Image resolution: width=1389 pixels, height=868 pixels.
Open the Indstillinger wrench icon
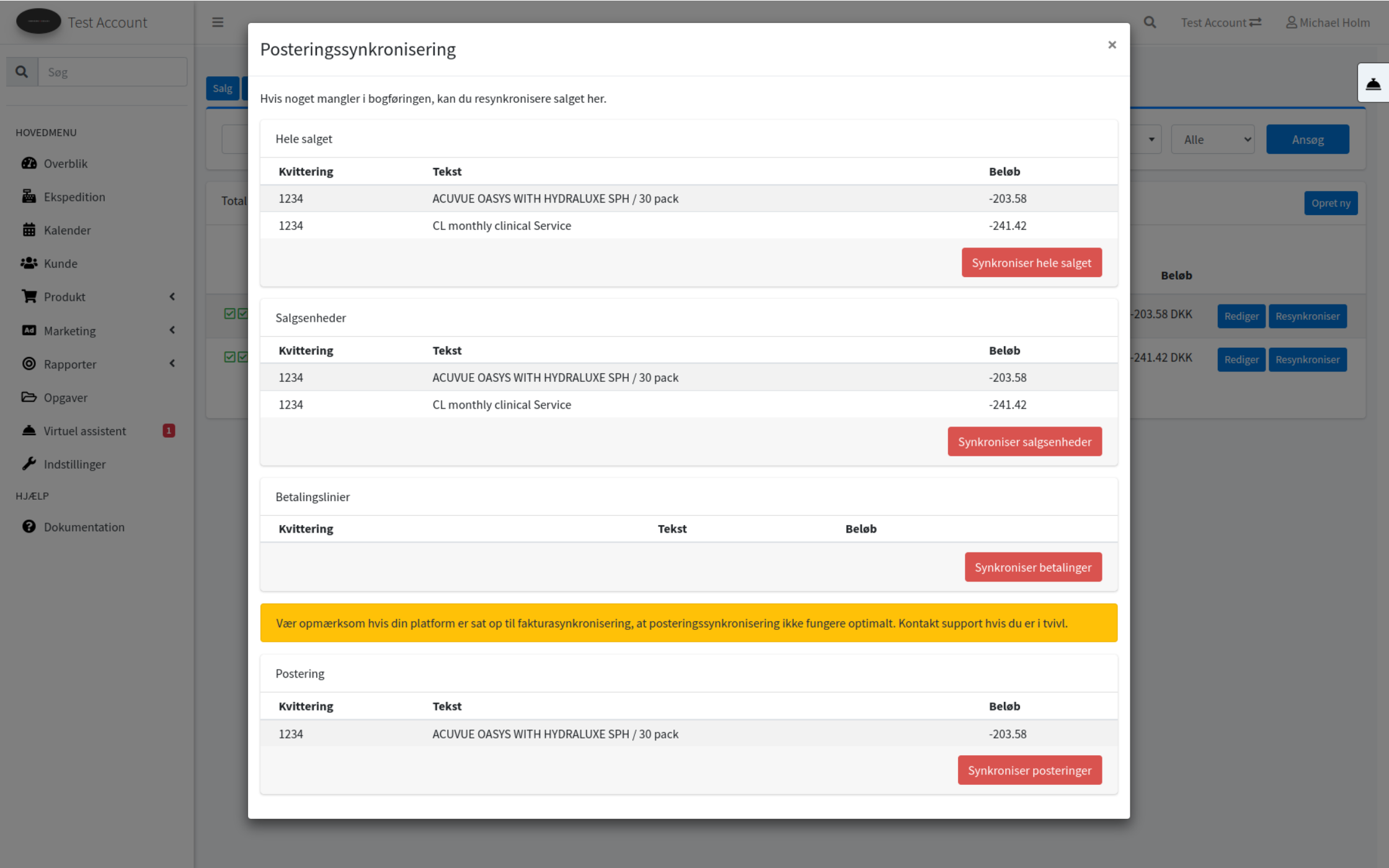pyautogui.click(x=29, y=464)
